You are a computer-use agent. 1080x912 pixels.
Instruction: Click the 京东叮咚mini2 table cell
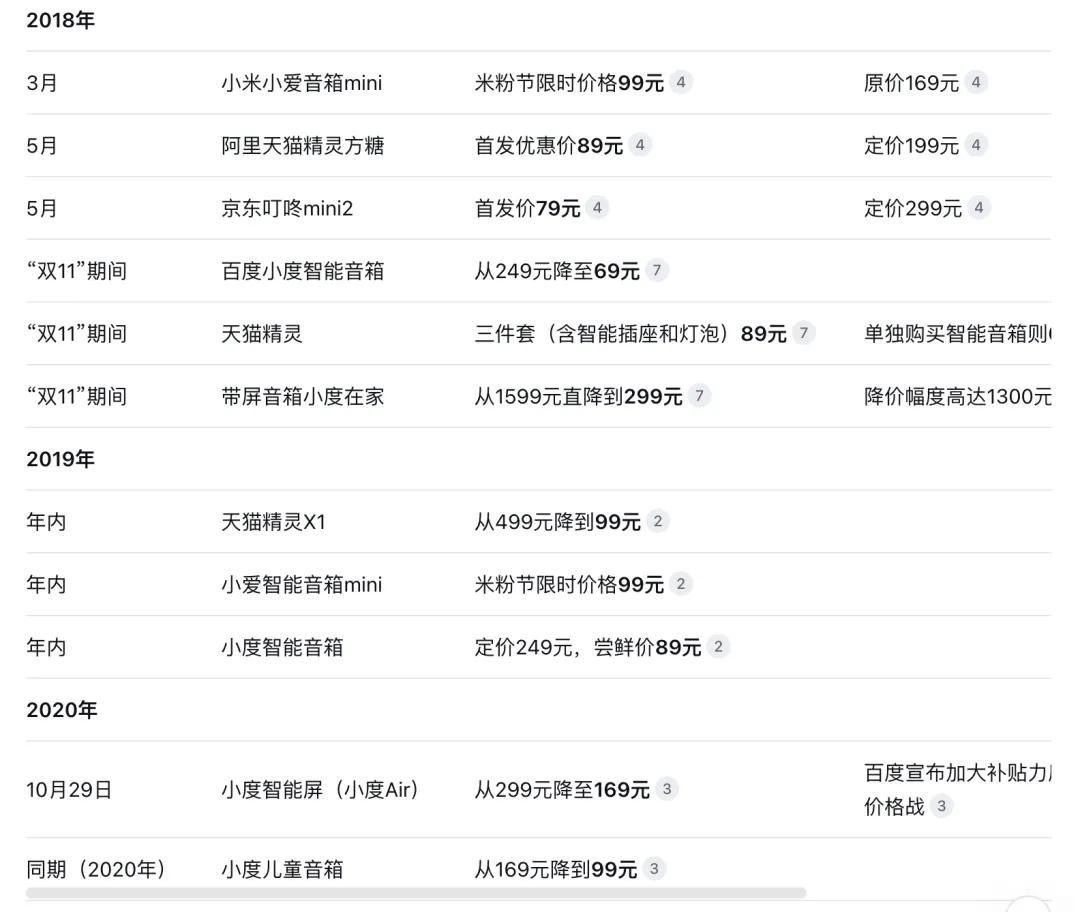pos(287,208)
